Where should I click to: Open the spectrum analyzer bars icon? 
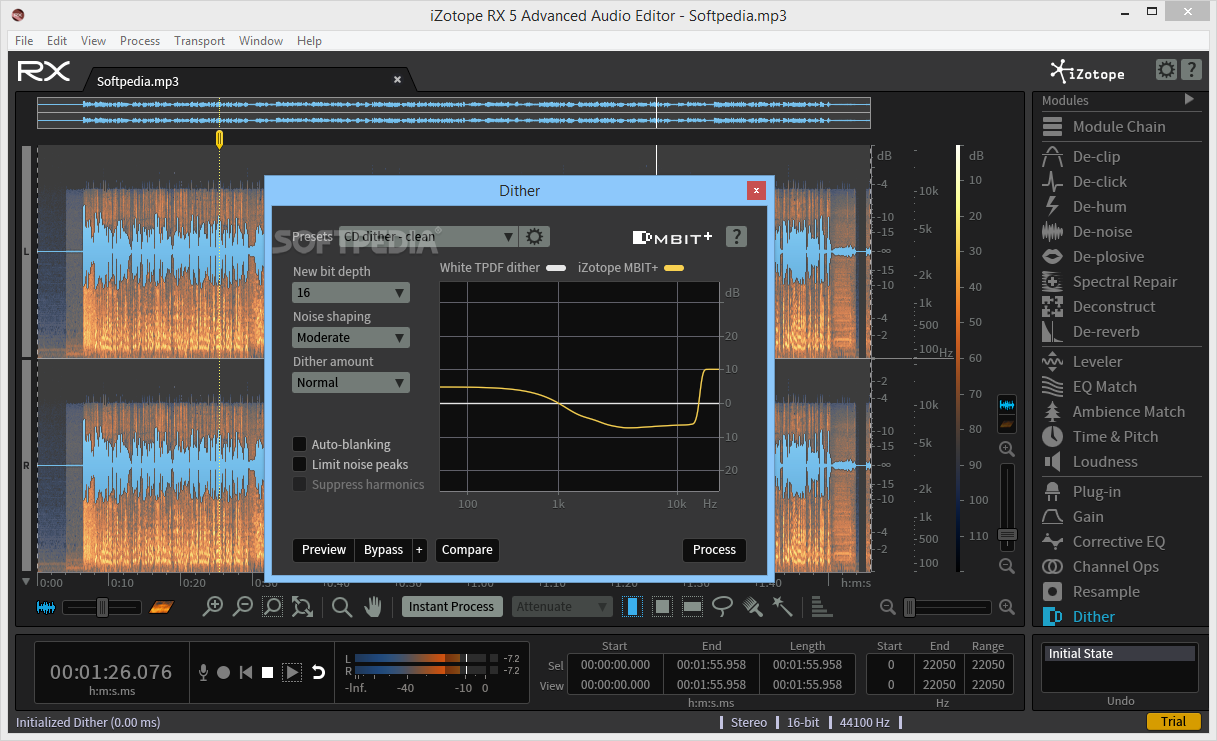point(821,606)
